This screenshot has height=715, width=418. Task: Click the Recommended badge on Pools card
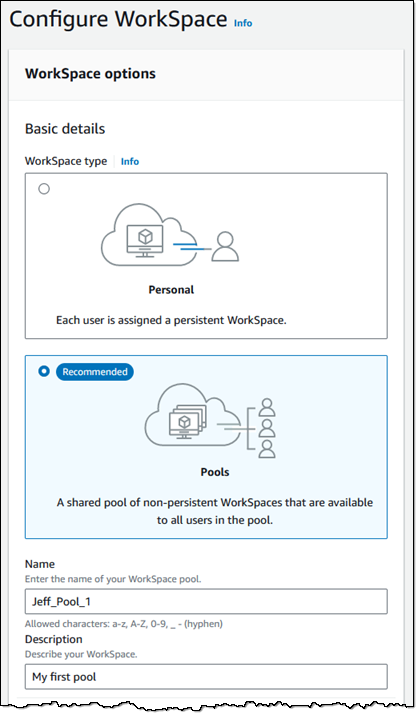(x=95, y=372)
